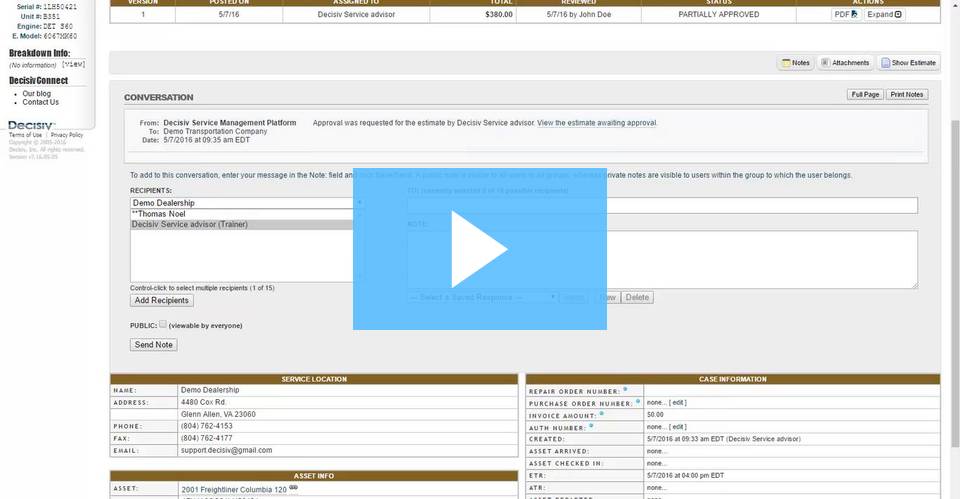Click the Decisiv logo

click(31, 125)
